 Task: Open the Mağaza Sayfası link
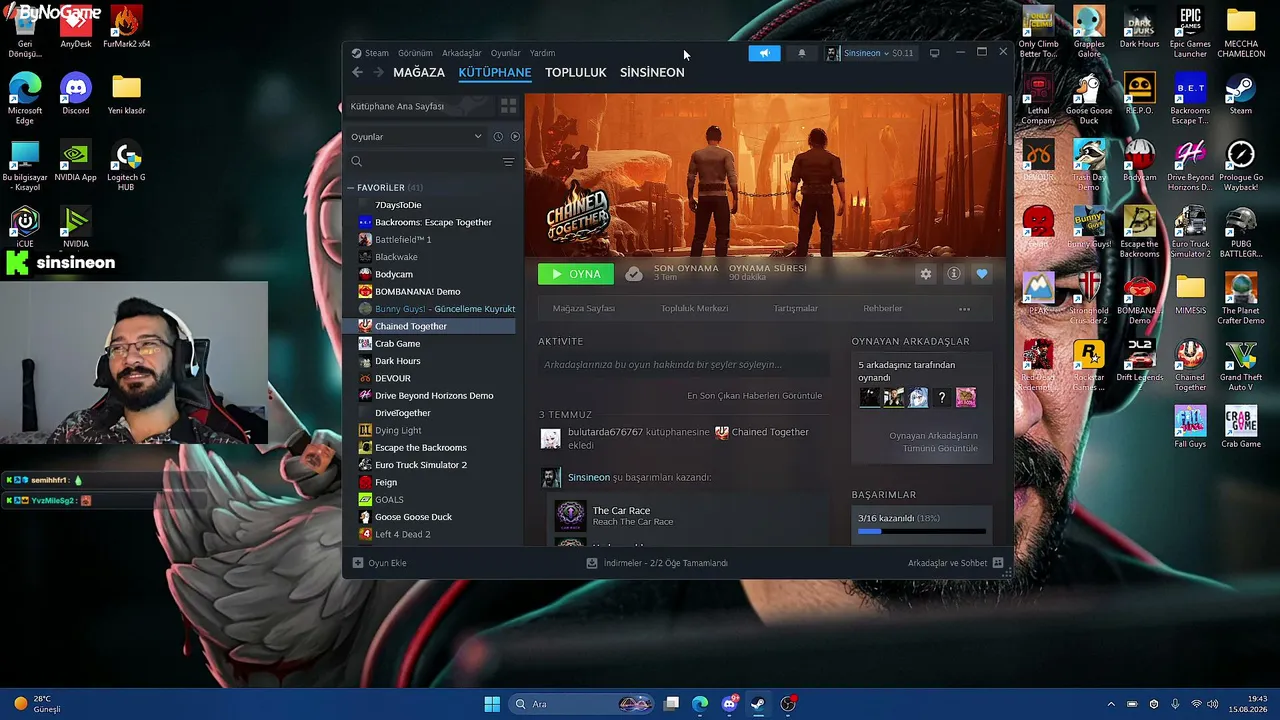pyautogui.click(x=584, y=309)
